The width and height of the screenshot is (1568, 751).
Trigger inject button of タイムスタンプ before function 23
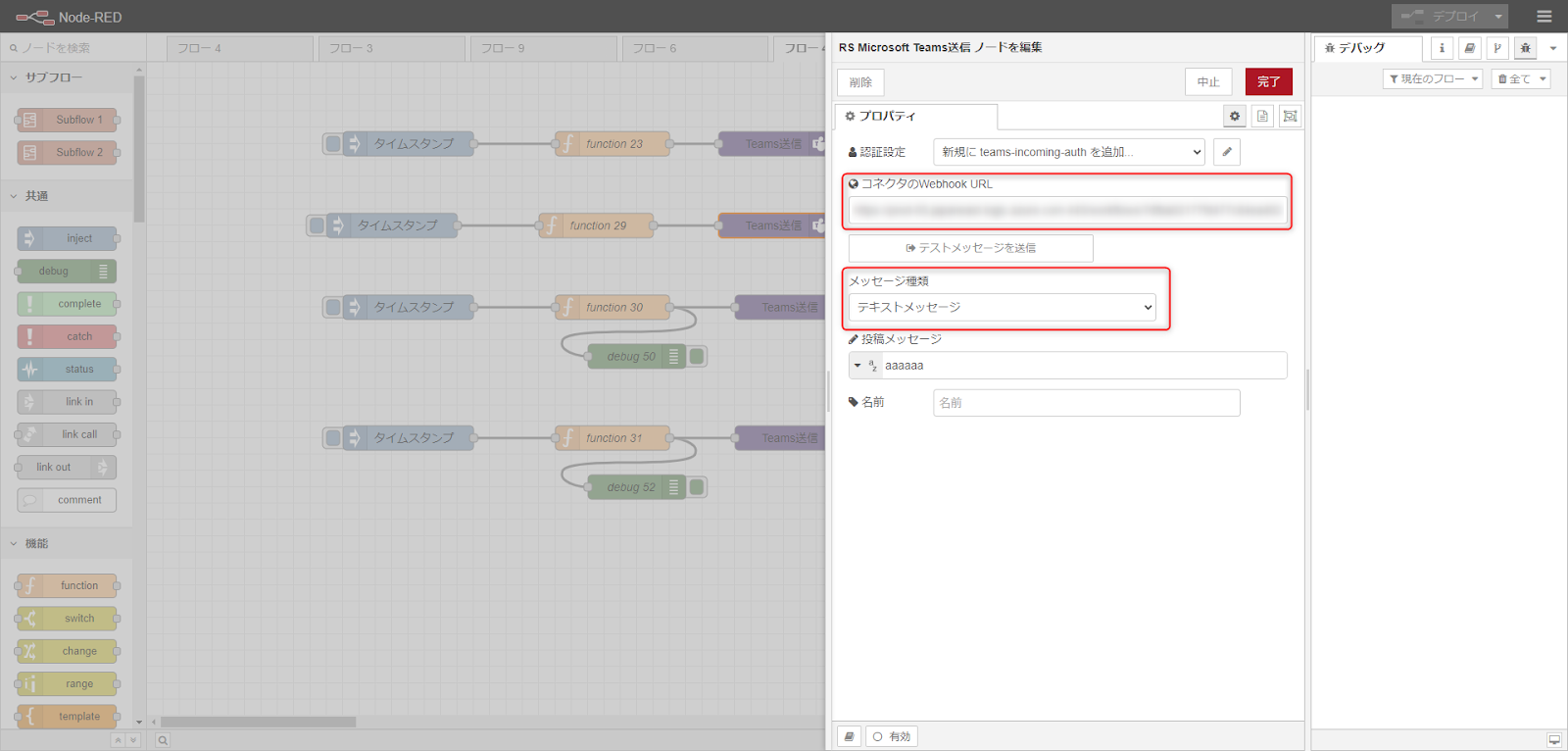pyautogui.click(x=333, y=144)
